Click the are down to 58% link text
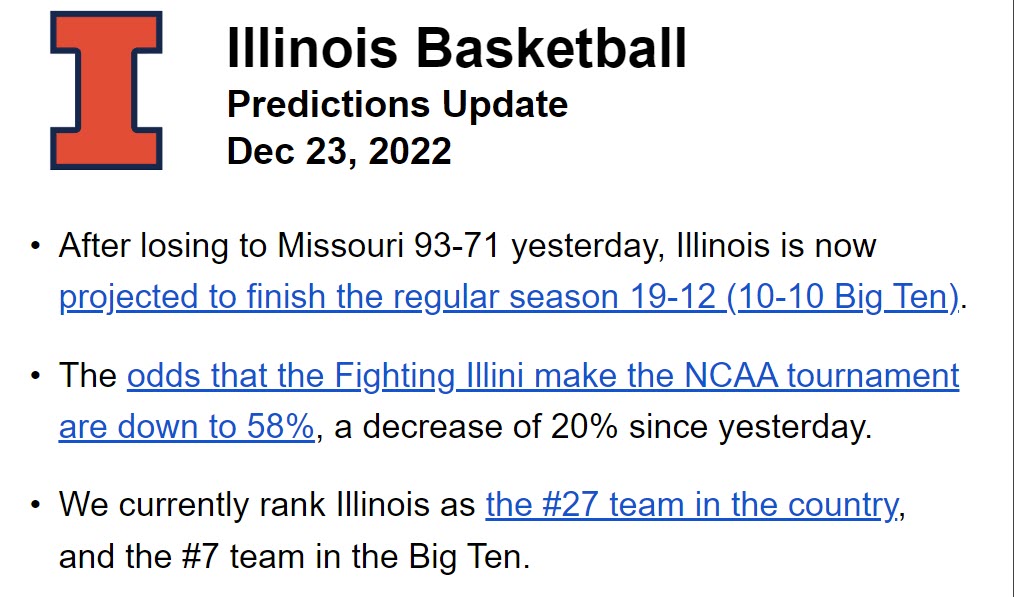 [186, 427]
